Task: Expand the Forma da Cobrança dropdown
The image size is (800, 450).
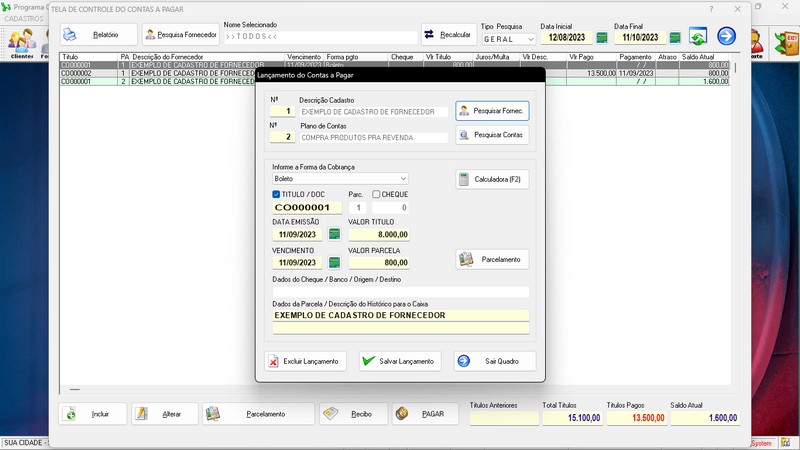Action: 403,178
